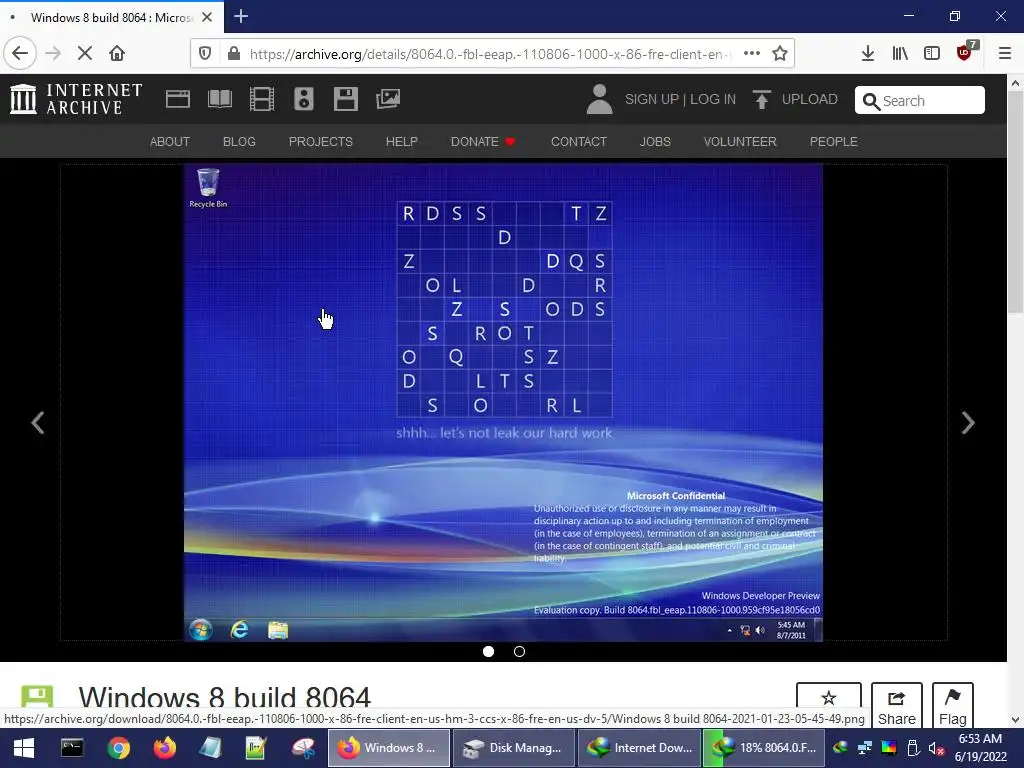Click the SIGN UP link
Viewport: 1024px width, 768px height.
[x=652, y=99]
